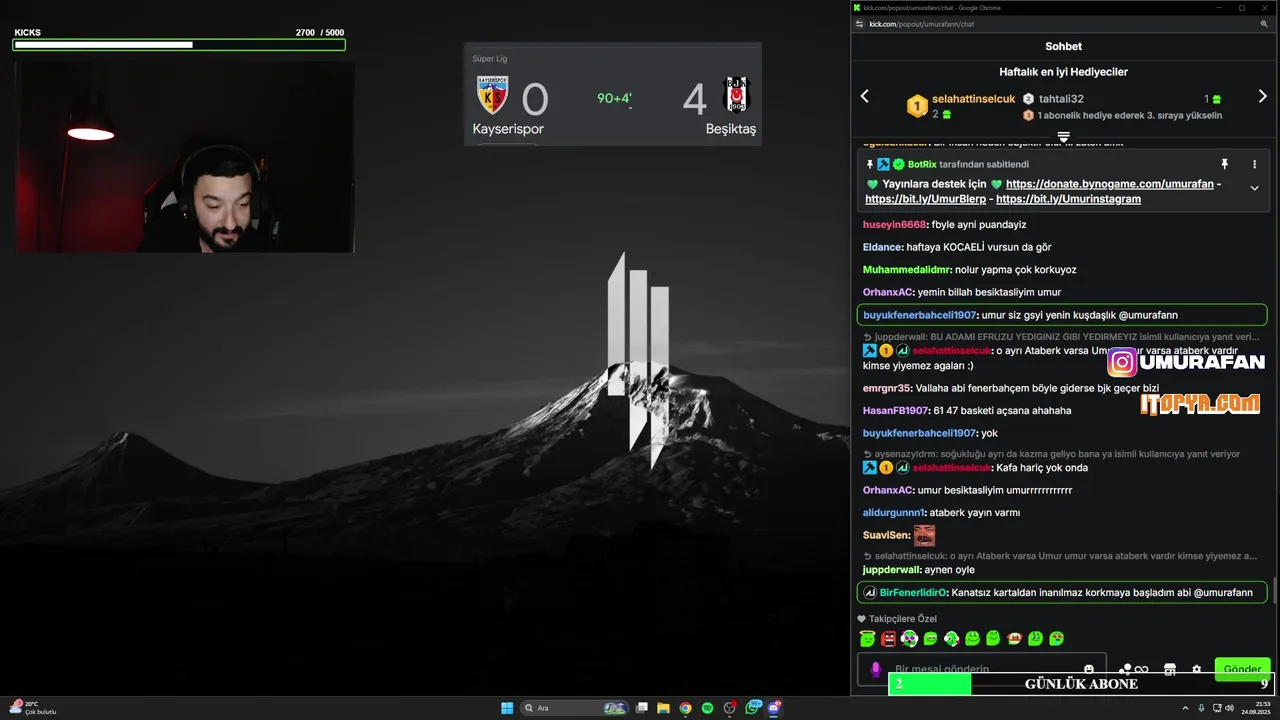
Task: Open Kayserispor Beşiktaş score widget
Action: [x=612, y=94]
